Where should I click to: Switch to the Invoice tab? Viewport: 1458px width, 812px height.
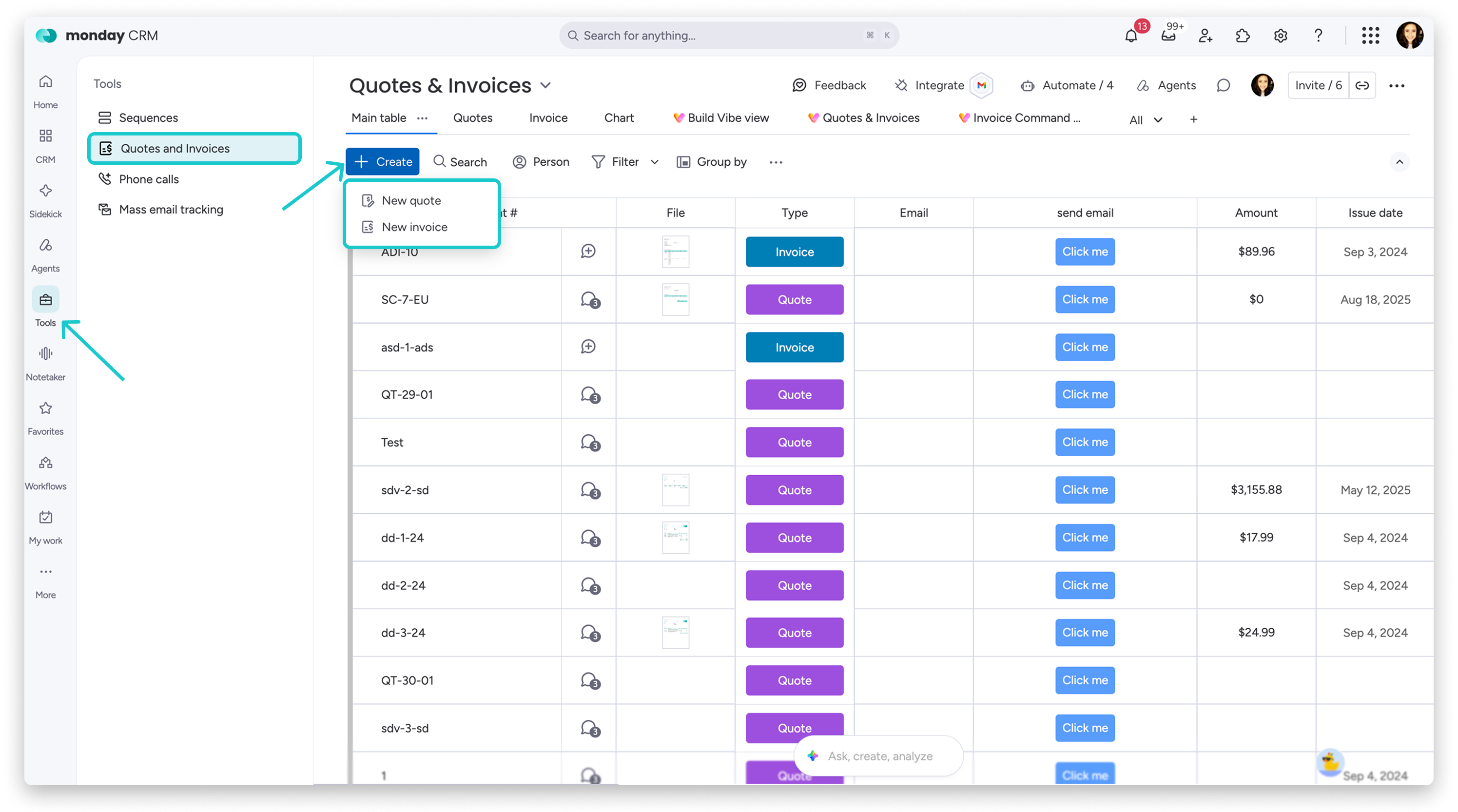point(548,117)
